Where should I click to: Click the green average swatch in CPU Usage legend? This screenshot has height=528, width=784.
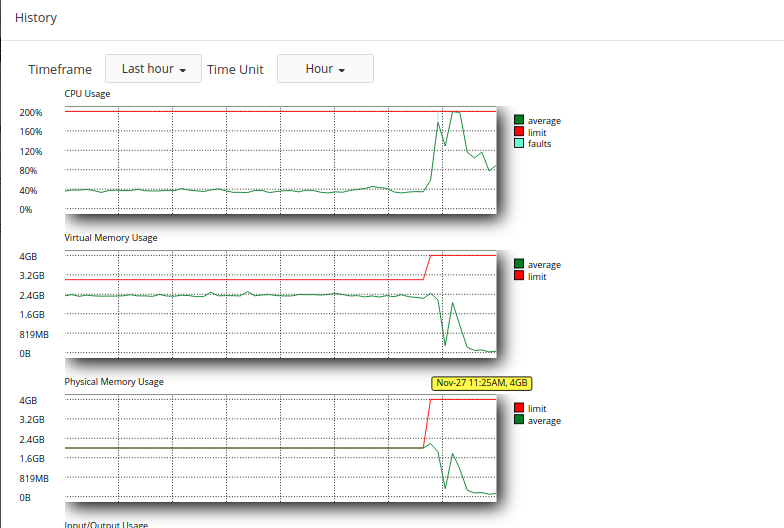tap(519, 120)
